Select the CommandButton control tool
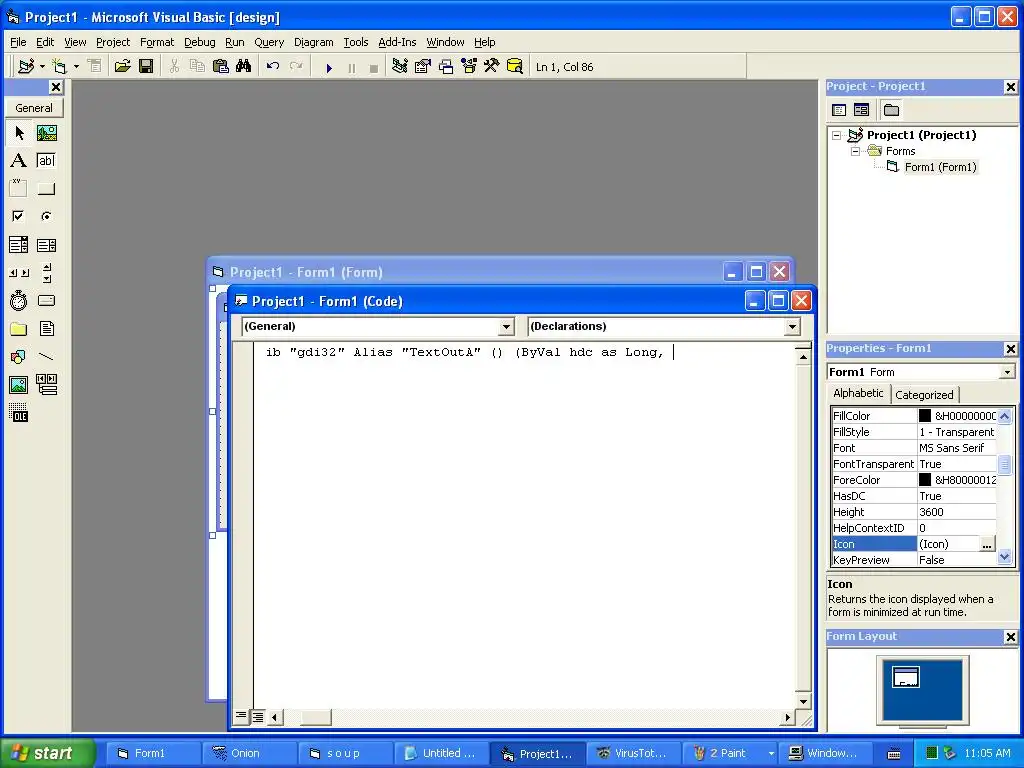This screenshot has height=768, width=1024. point(46,189)
